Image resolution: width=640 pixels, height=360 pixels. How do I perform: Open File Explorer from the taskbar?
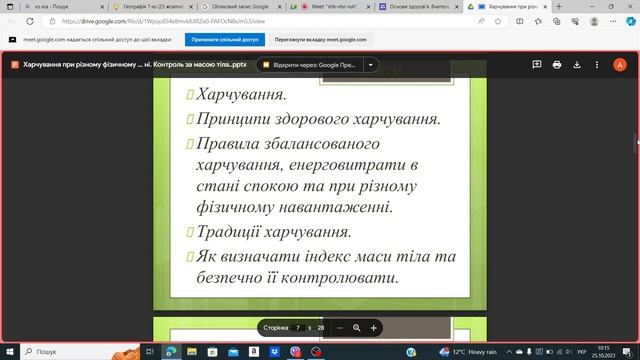(192, 351)
